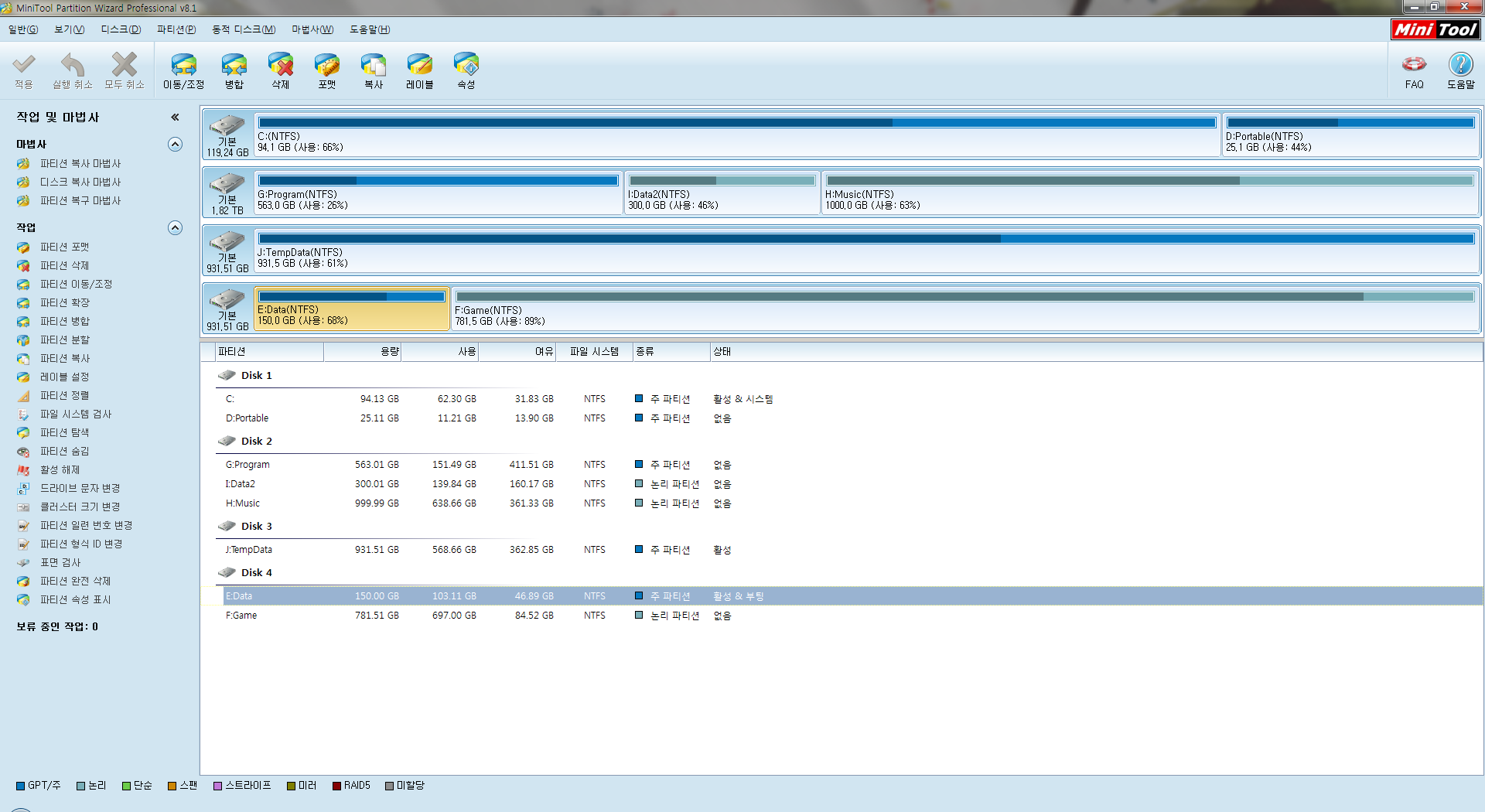1485x812 pixels.
Task: Select the F:Game row in the list
Action: pyautogui.click(x=841, y=616)
